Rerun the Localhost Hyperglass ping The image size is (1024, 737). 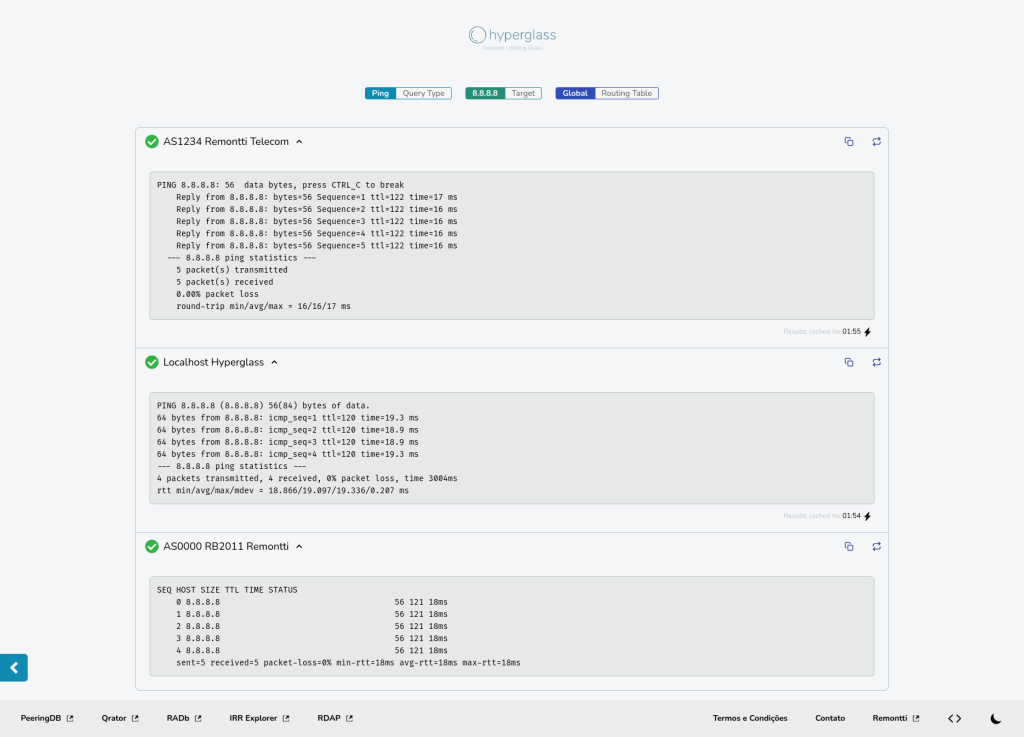point(876,362)
